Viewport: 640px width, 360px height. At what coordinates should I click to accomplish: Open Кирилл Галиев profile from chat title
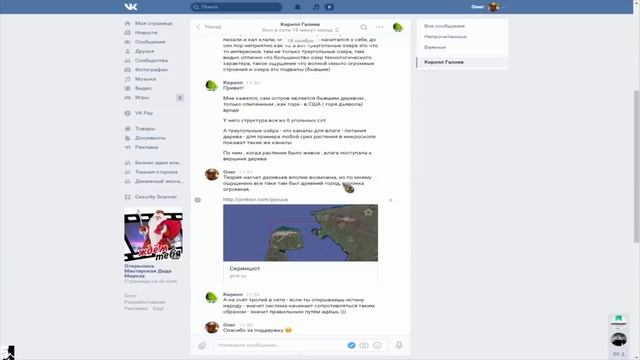click(x=300, y=24)
